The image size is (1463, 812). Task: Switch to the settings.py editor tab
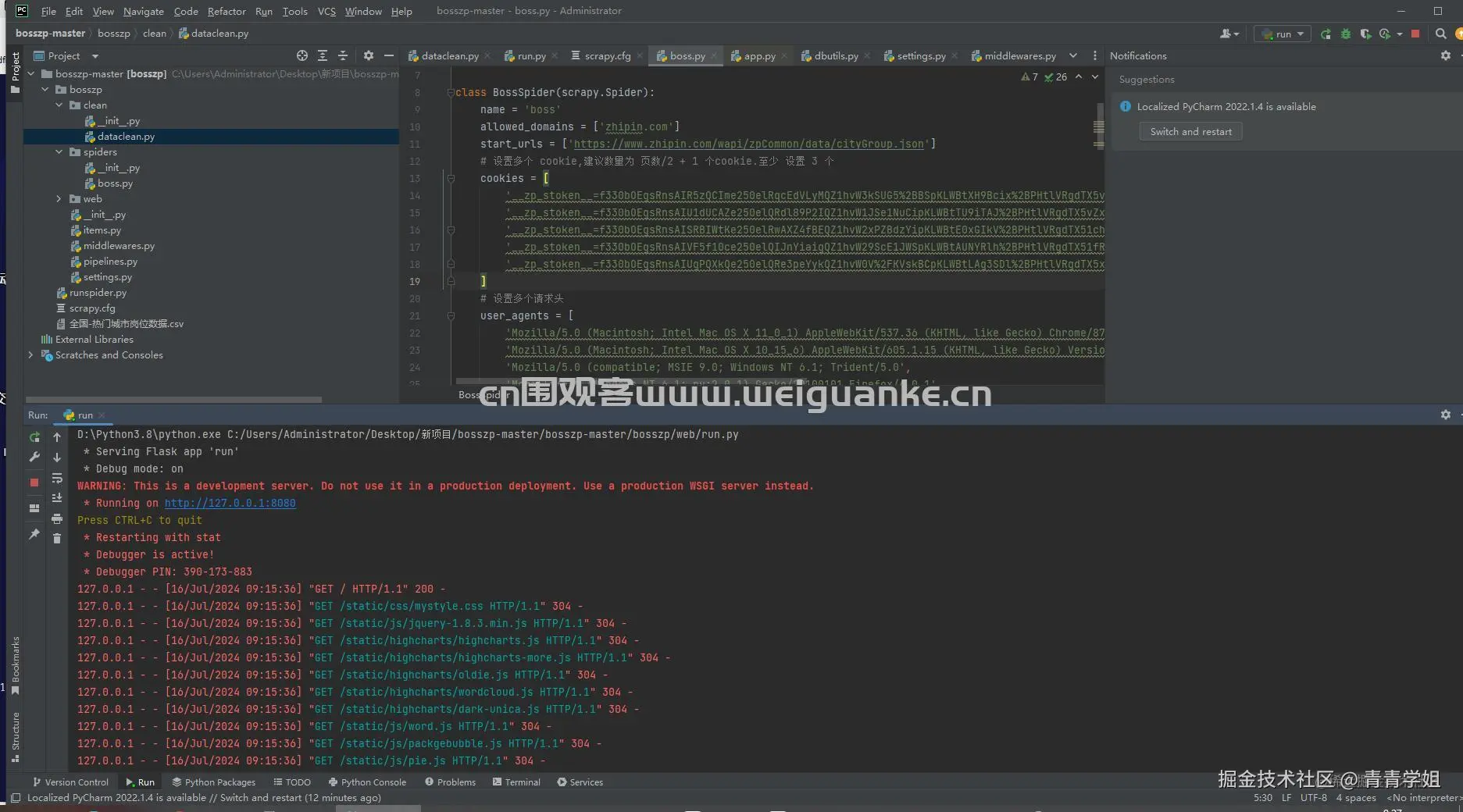921,56
